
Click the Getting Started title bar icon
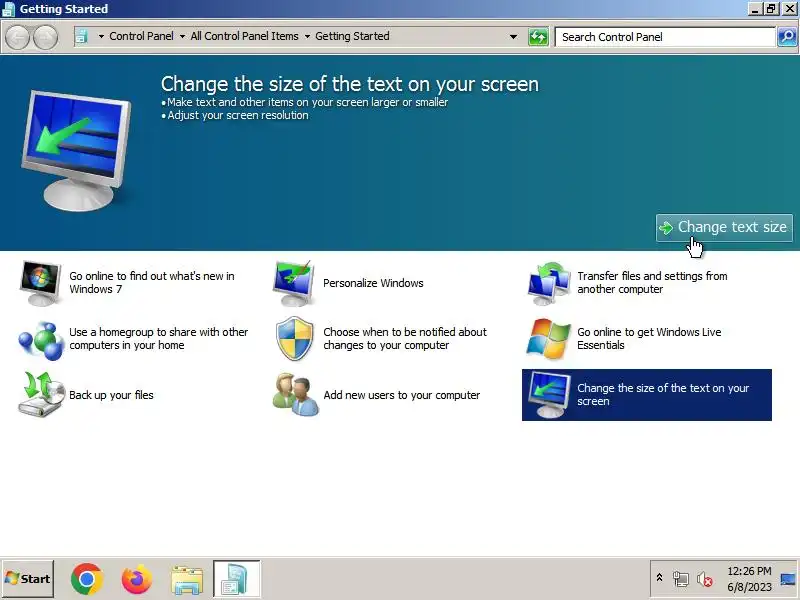coord(9,9)
